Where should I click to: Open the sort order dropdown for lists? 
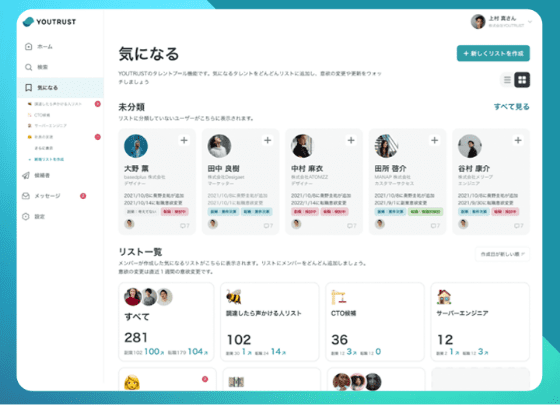(502, 254)
